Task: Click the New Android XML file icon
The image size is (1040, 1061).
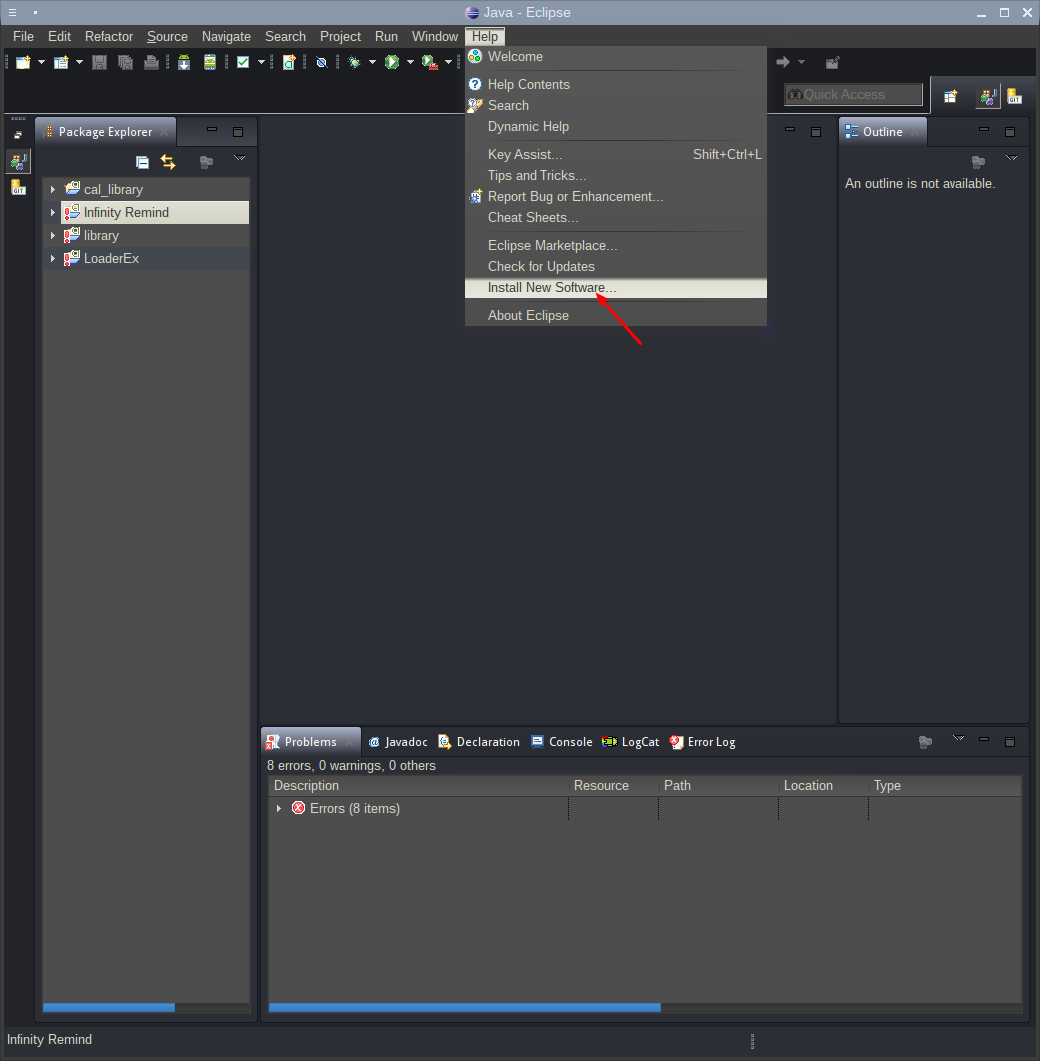Action: (x=289, y=62)
